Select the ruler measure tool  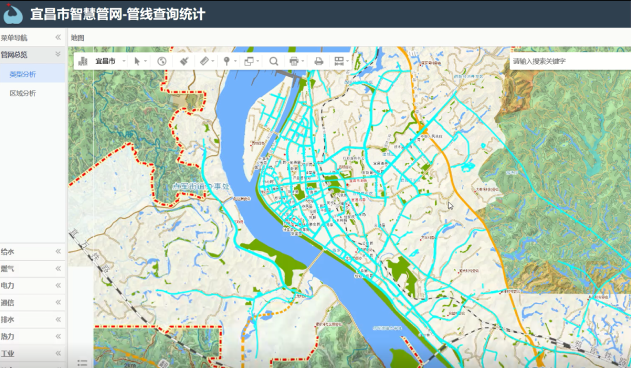click(204, 61)
